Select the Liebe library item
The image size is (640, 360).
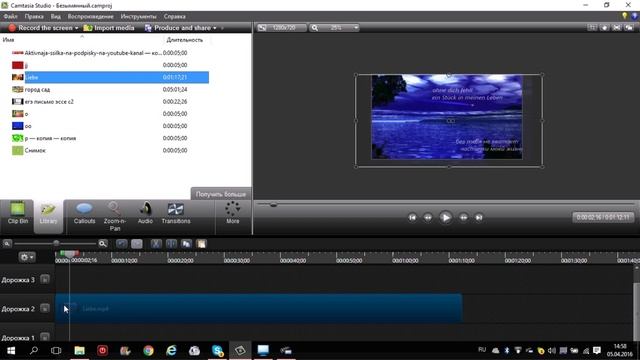[x=110, y=77]
